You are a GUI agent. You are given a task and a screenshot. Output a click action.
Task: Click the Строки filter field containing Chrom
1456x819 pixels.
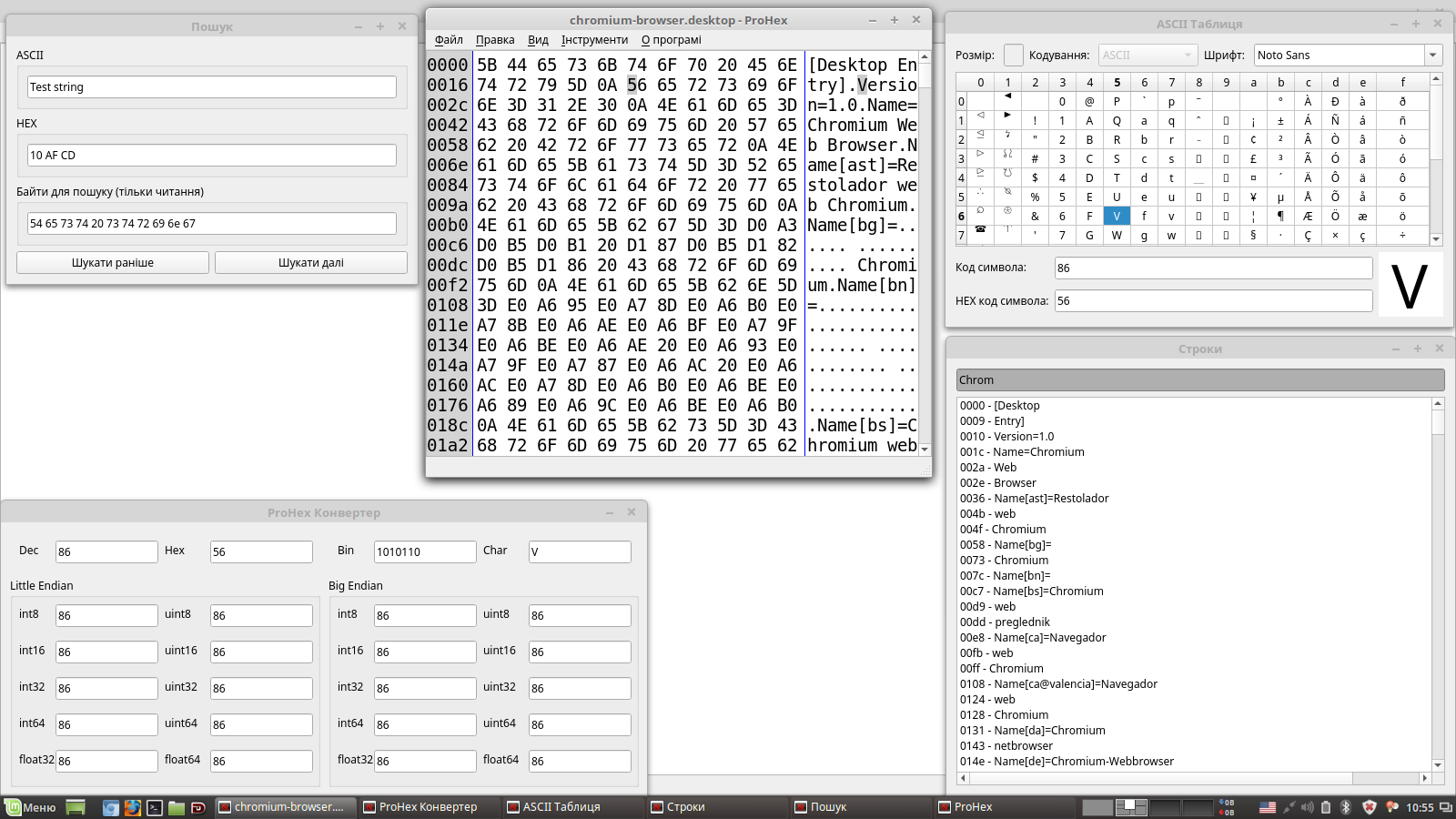point(1200,380)
